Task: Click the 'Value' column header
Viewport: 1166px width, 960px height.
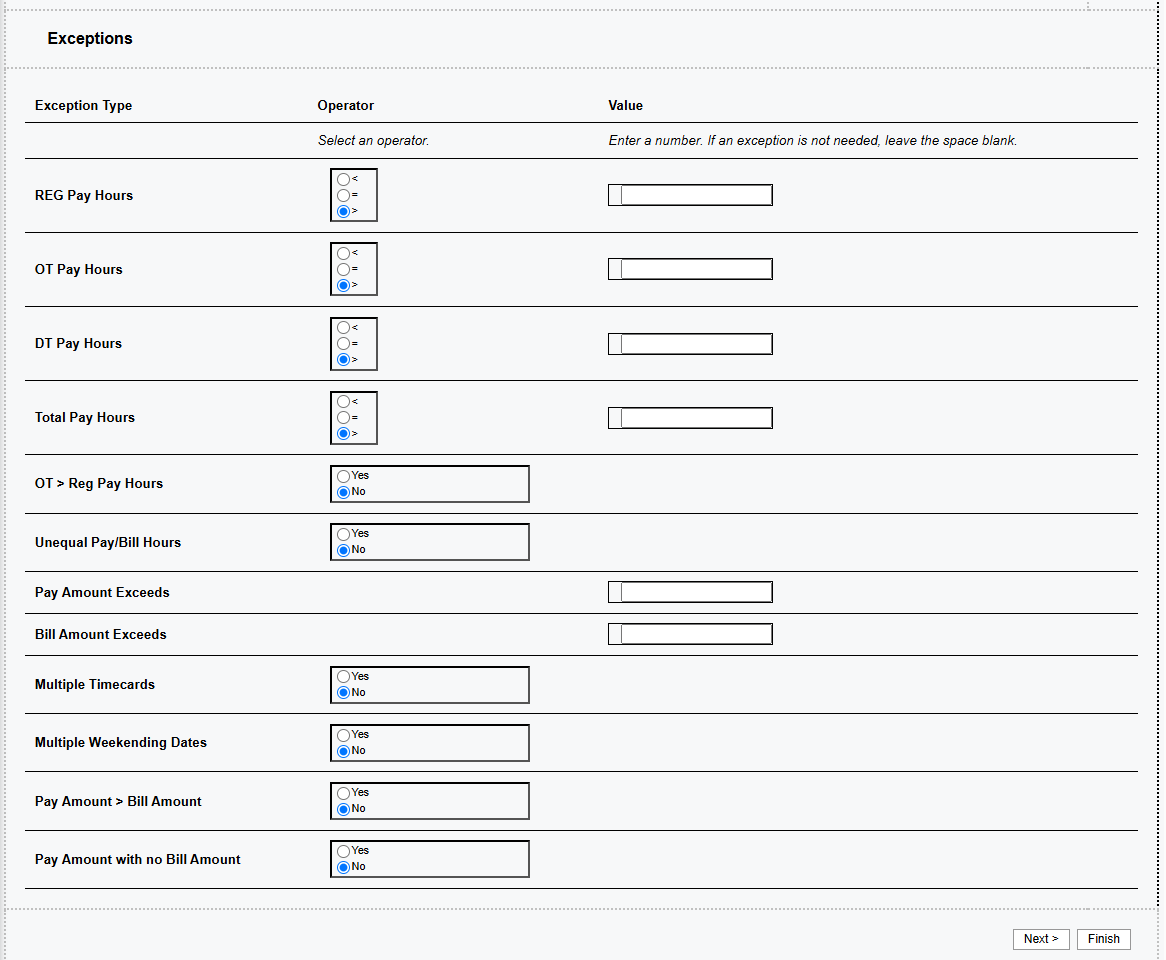Action: click(625, 106)
